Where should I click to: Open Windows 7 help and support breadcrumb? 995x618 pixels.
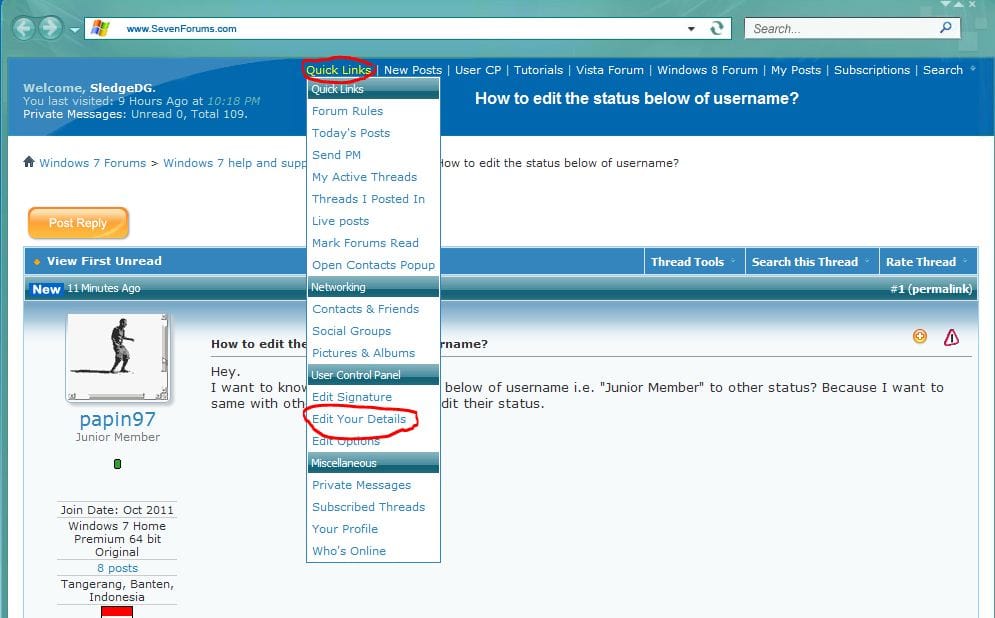[234, 163]
